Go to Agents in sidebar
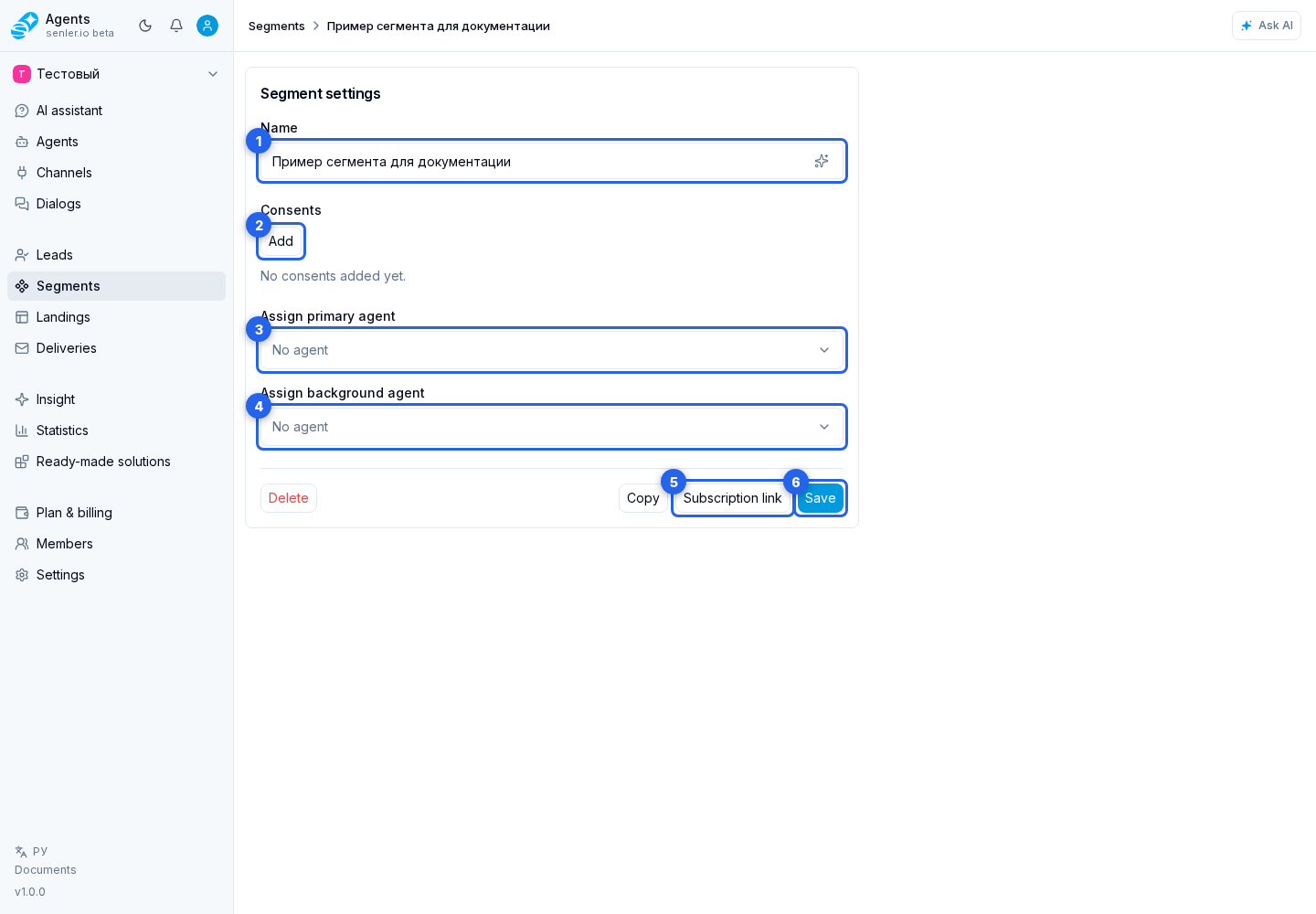Viewport: 1316px width, 914px height. (116, 142)
